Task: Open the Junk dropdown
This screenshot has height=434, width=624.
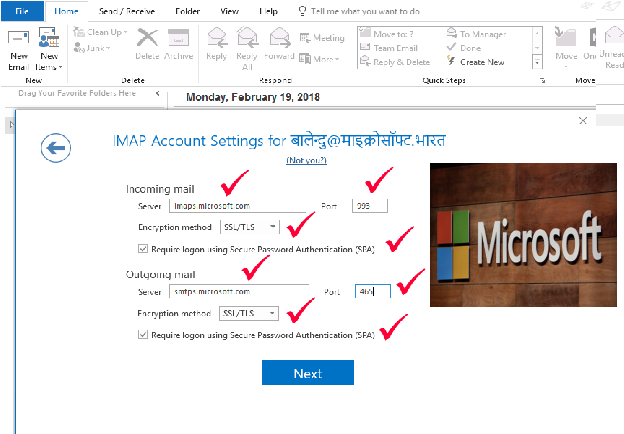Action: (x=92, y=48)
